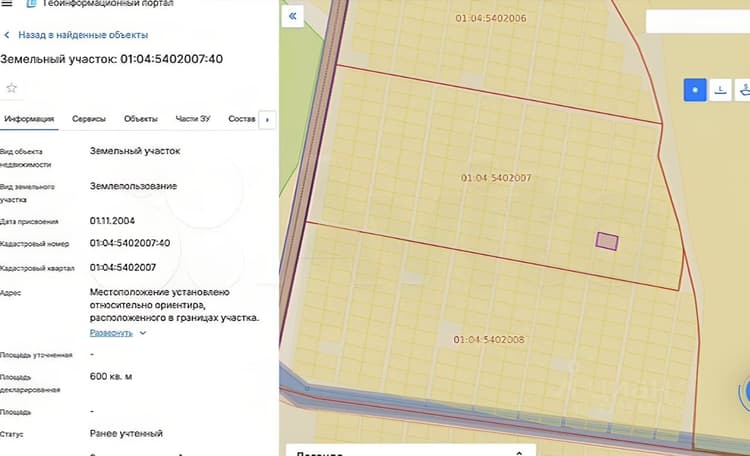The image size is (750, 456).
Task: Select the line measurement map tool
Action: [720, 90]
